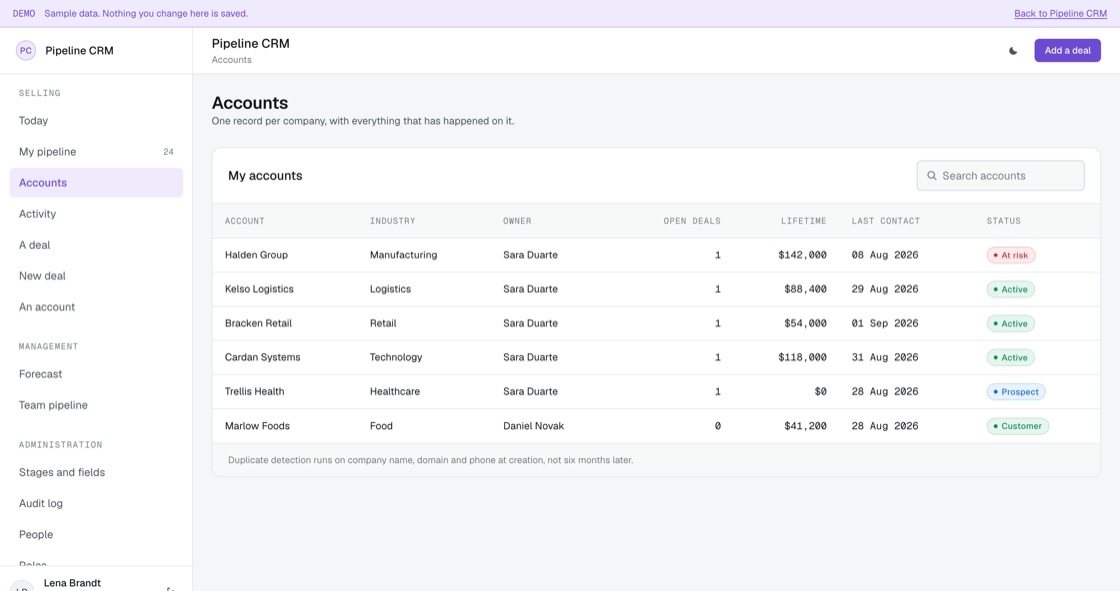Navigate to Forecast under Management
The width and height of the screenshot is (1120, 591).
pyautogui.click(x=96, y=374)
